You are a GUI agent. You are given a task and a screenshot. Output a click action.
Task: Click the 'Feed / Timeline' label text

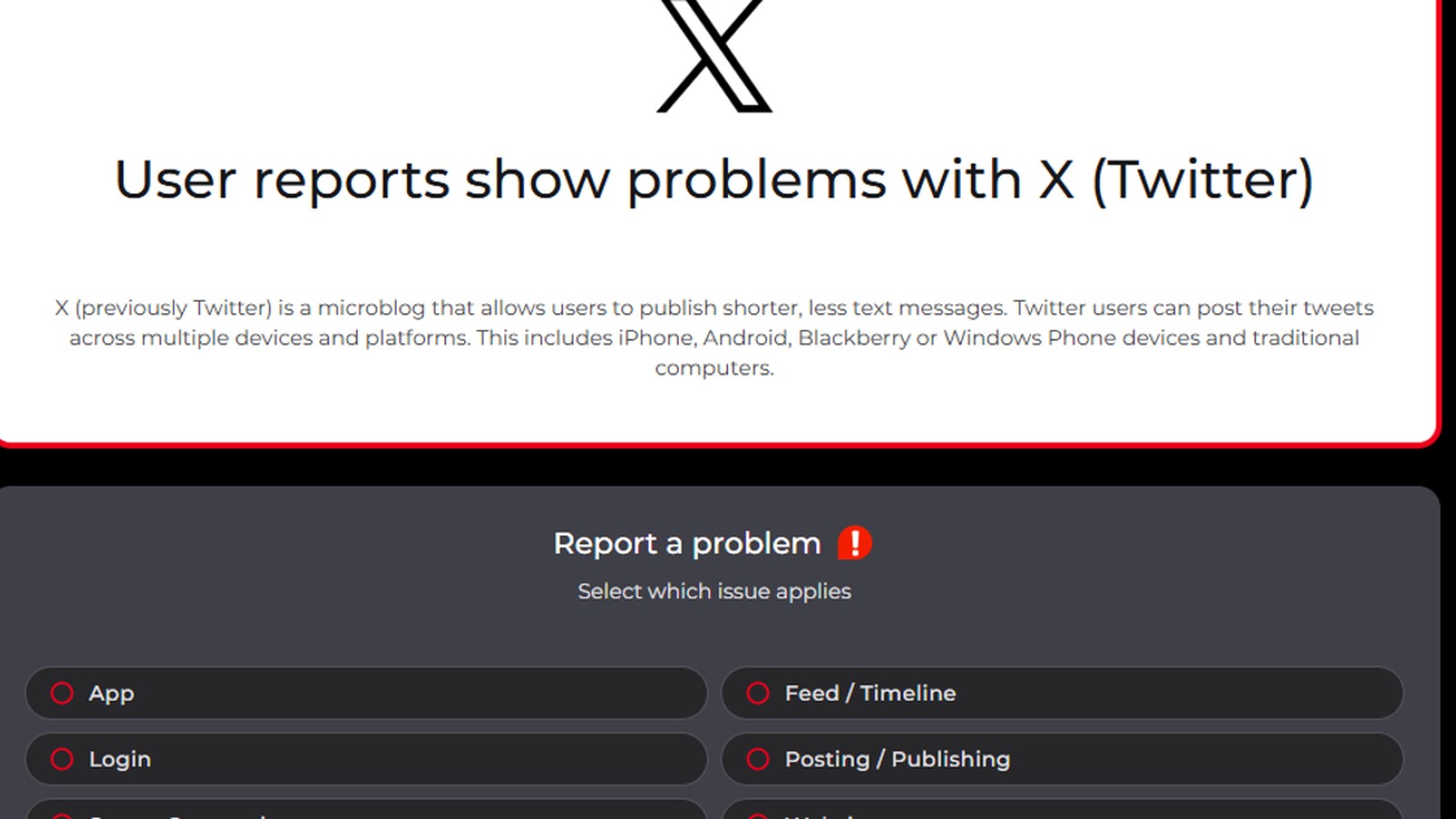point(870,693)
